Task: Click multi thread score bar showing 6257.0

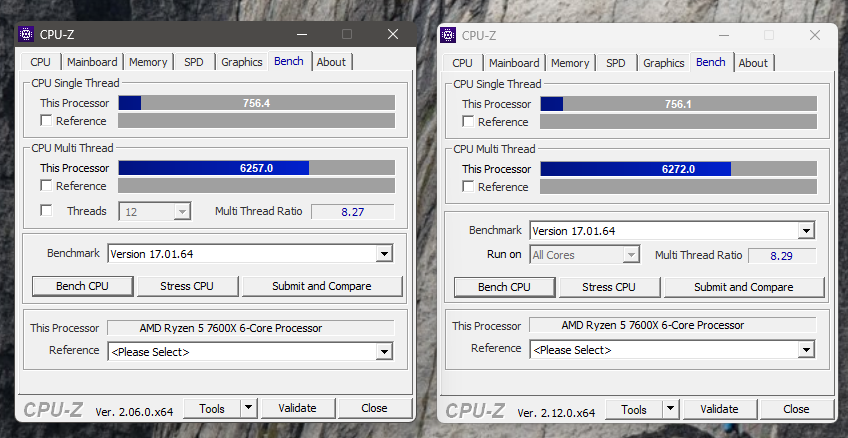Action: (256, 168)
